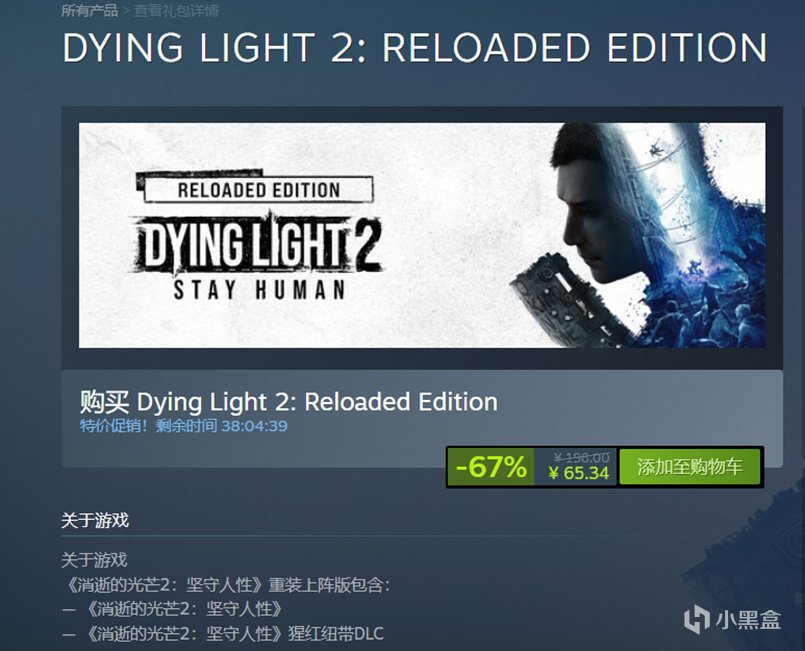Viewport: 805px width, 651px height.
Task: Click the Dying Light 2 banner image
Action: (x=422, y=235)
